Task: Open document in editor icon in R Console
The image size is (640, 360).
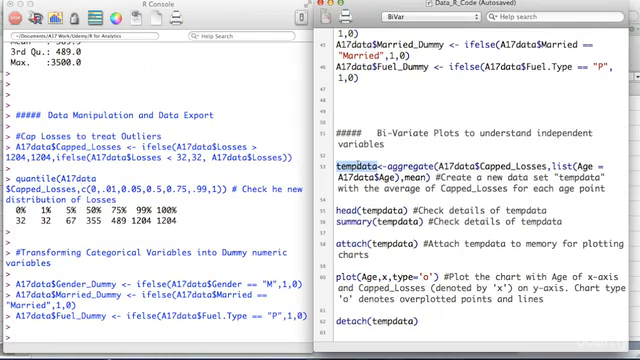Action: click(x=136, y=18)
